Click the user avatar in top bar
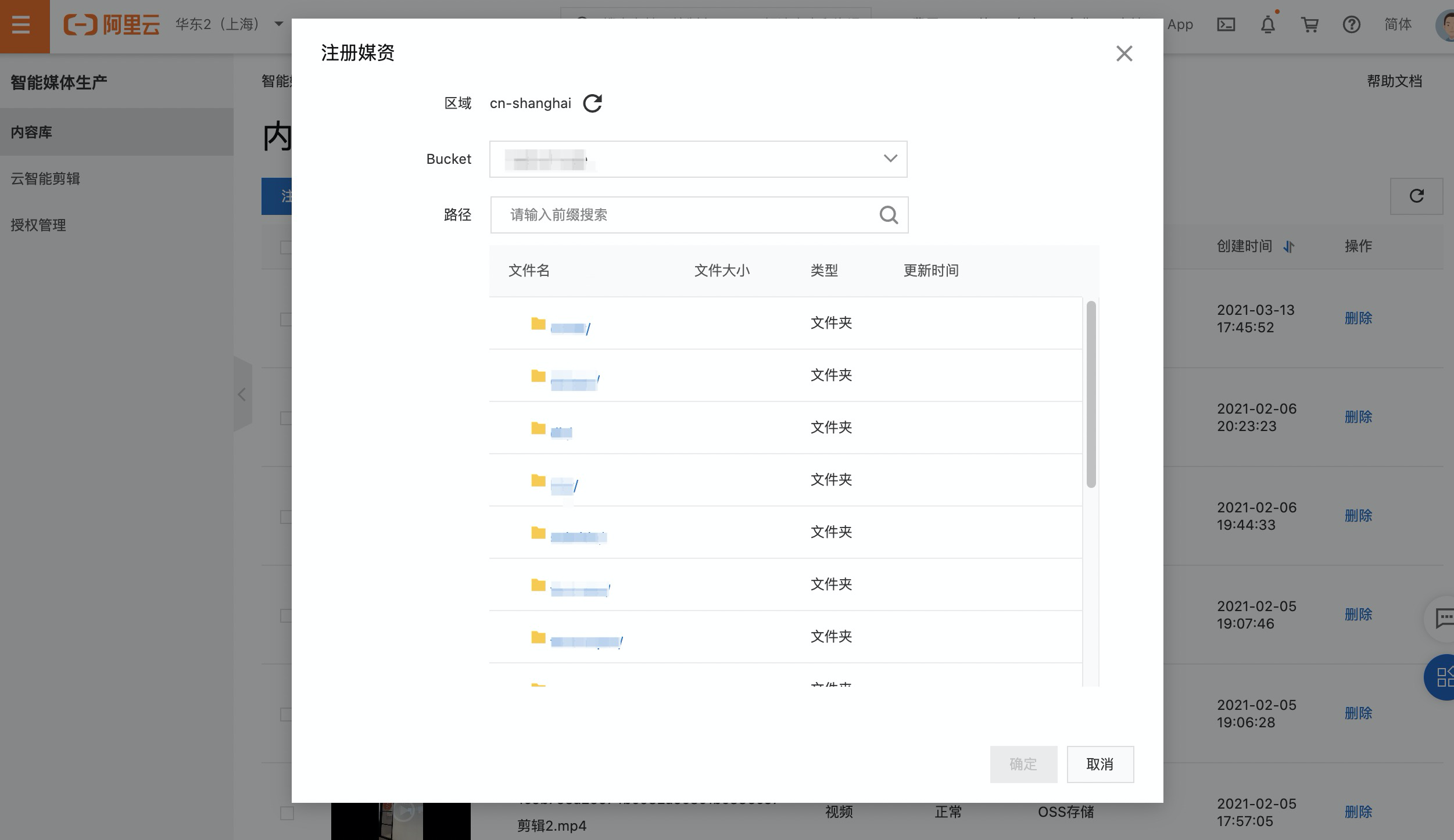The width and height of the screenshot is (1454, 840). click(x=1445, y=24)
